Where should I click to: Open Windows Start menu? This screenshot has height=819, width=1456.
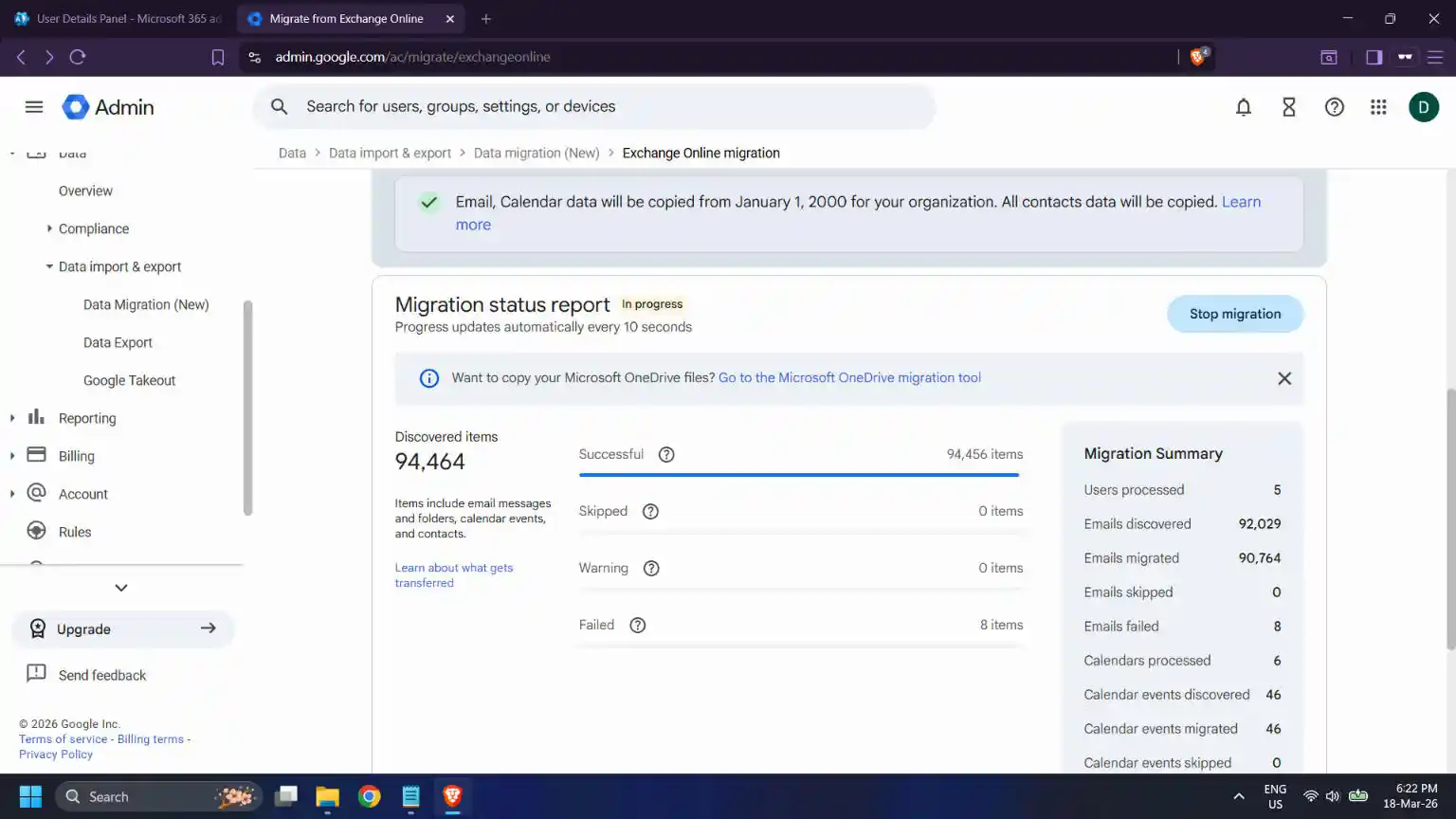click(30, 796)
